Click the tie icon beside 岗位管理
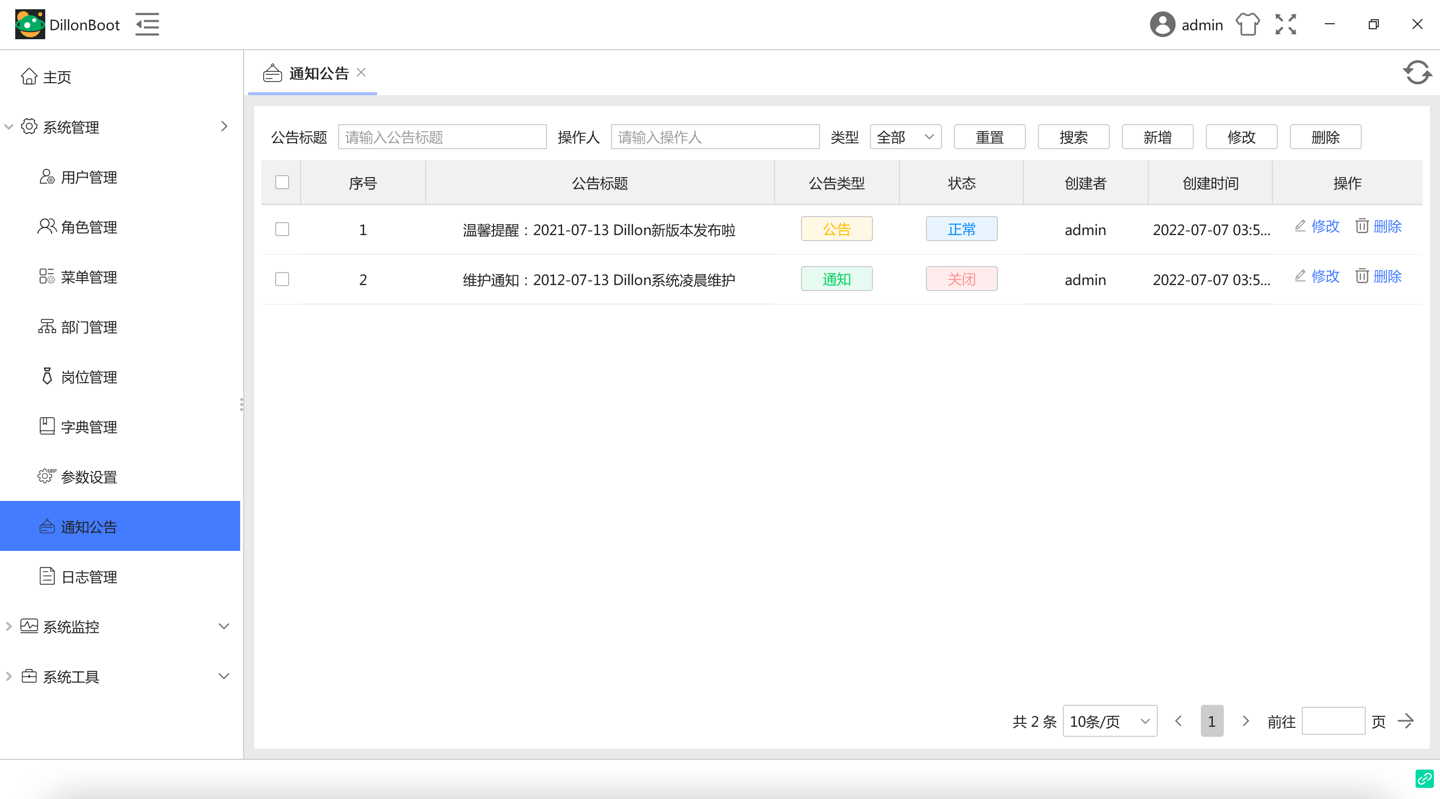1440x799 pixels. click(x=47, y=376)
